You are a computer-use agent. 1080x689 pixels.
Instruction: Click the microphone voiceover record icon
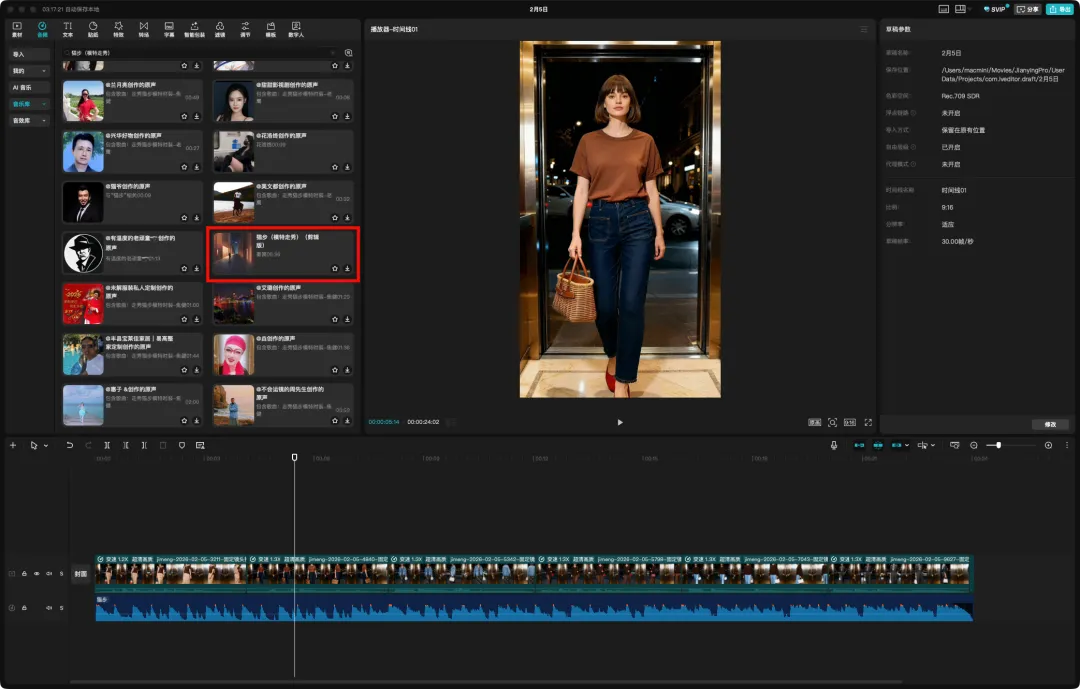click(x=833, y=445)
